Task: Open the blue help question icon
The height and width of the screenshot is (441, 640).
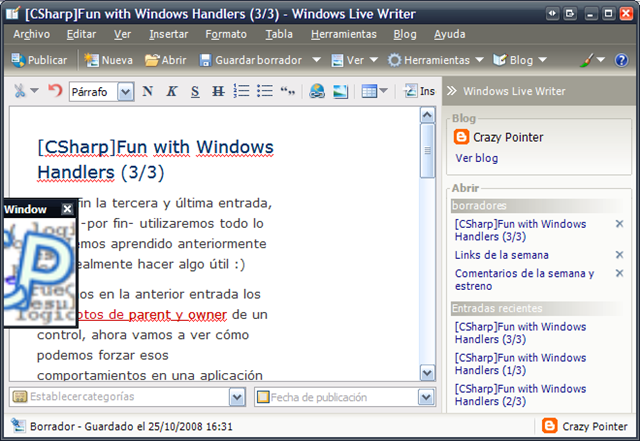Action: [621, 60]
